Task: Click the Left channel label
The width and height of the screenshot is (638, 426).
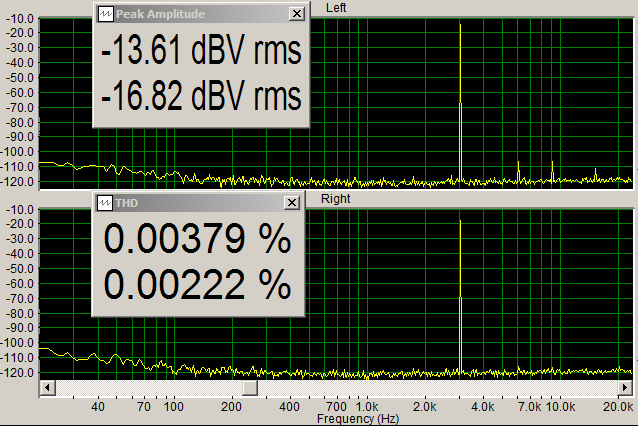Action: click(336, 8)
